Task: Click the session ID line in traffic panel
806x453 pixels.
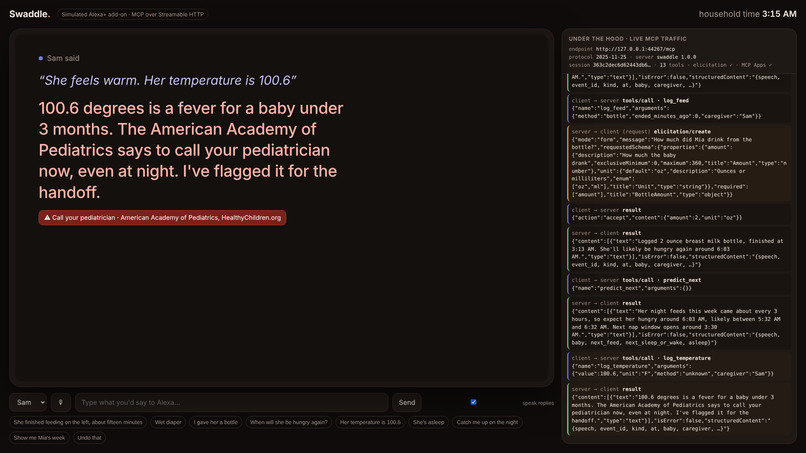Action: tap(670, 65)
